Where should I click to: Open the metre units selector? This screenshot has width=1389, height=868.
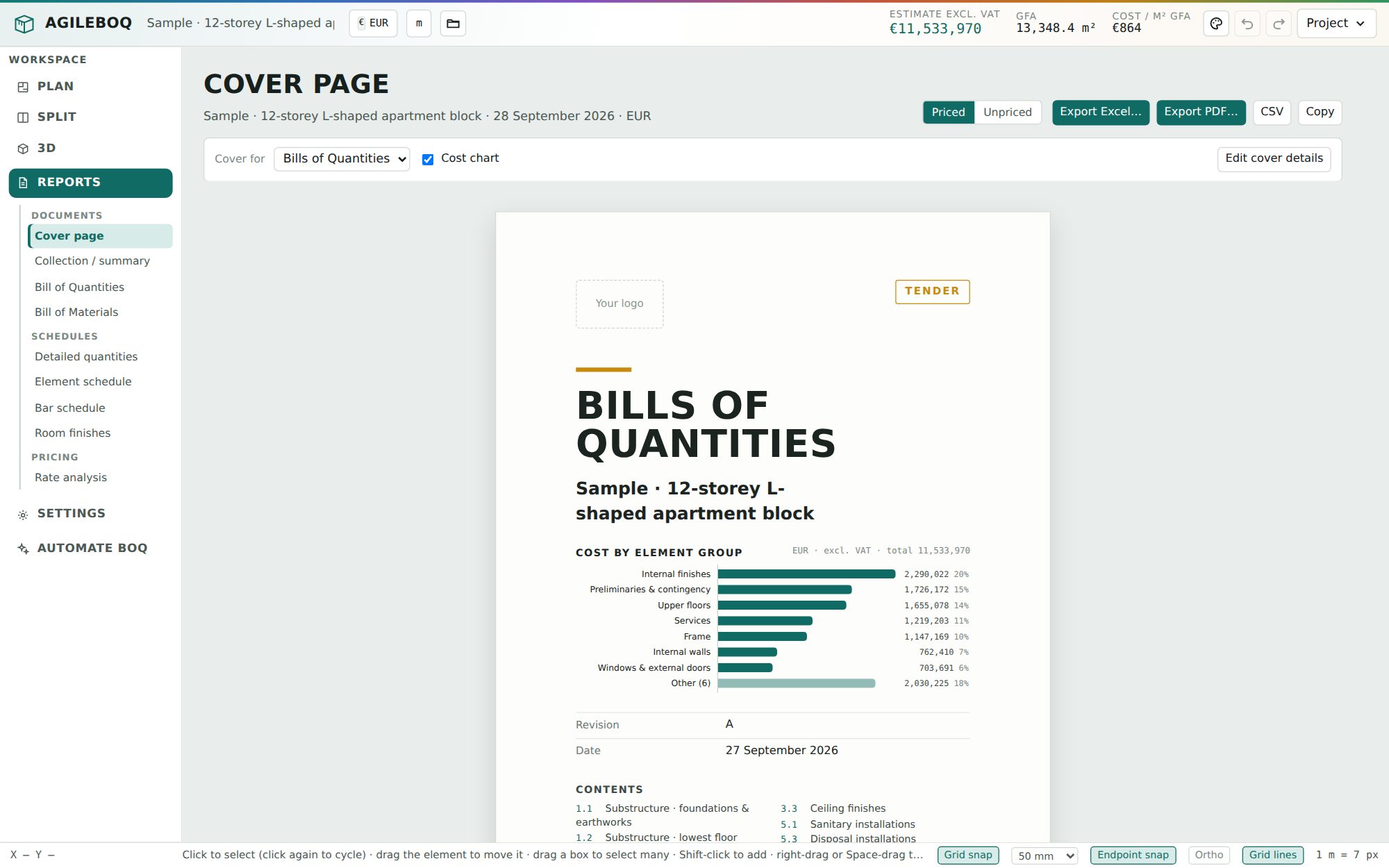point(419,24)
